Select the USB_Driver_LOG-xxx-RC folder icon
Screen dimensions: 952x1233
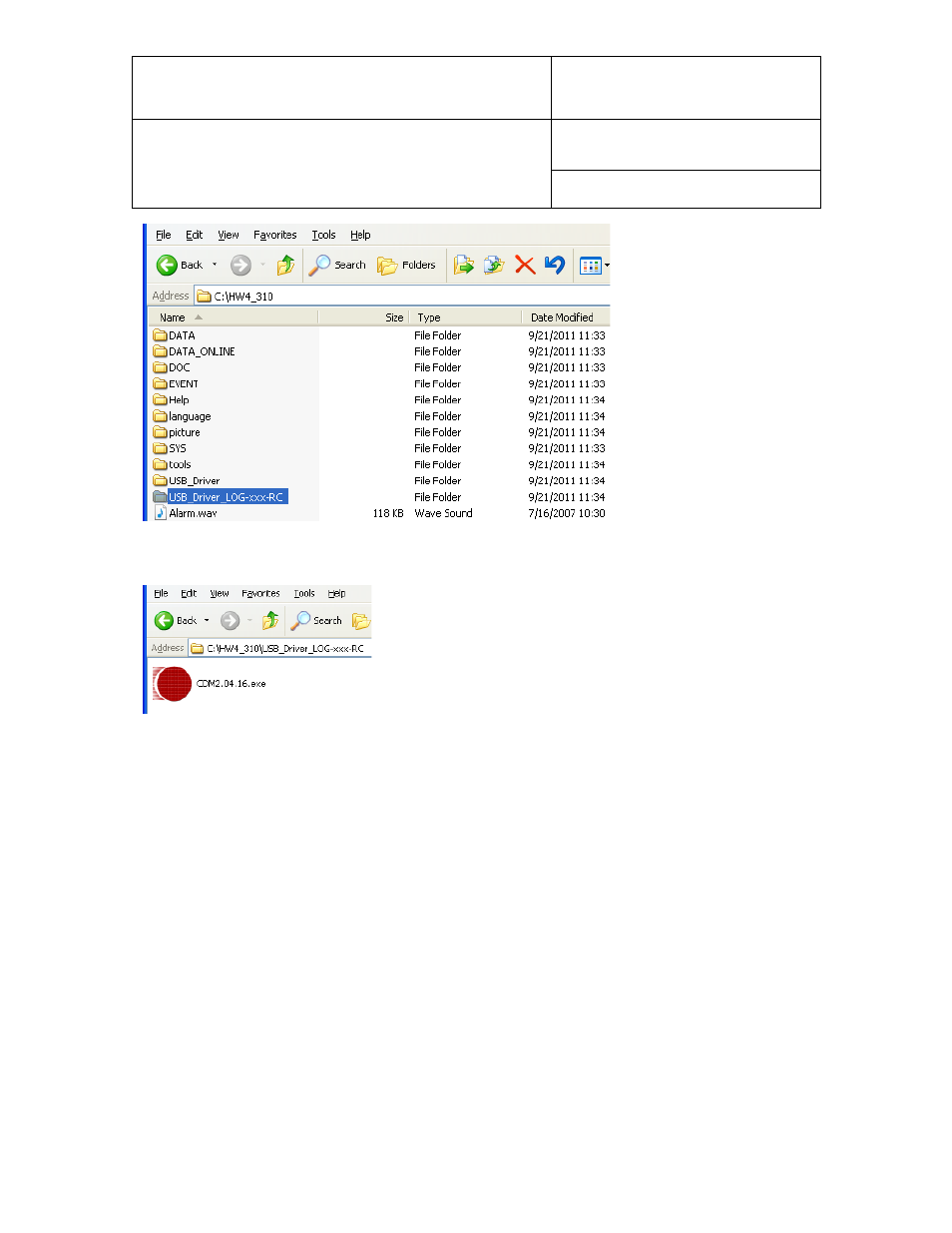point(160,497)
